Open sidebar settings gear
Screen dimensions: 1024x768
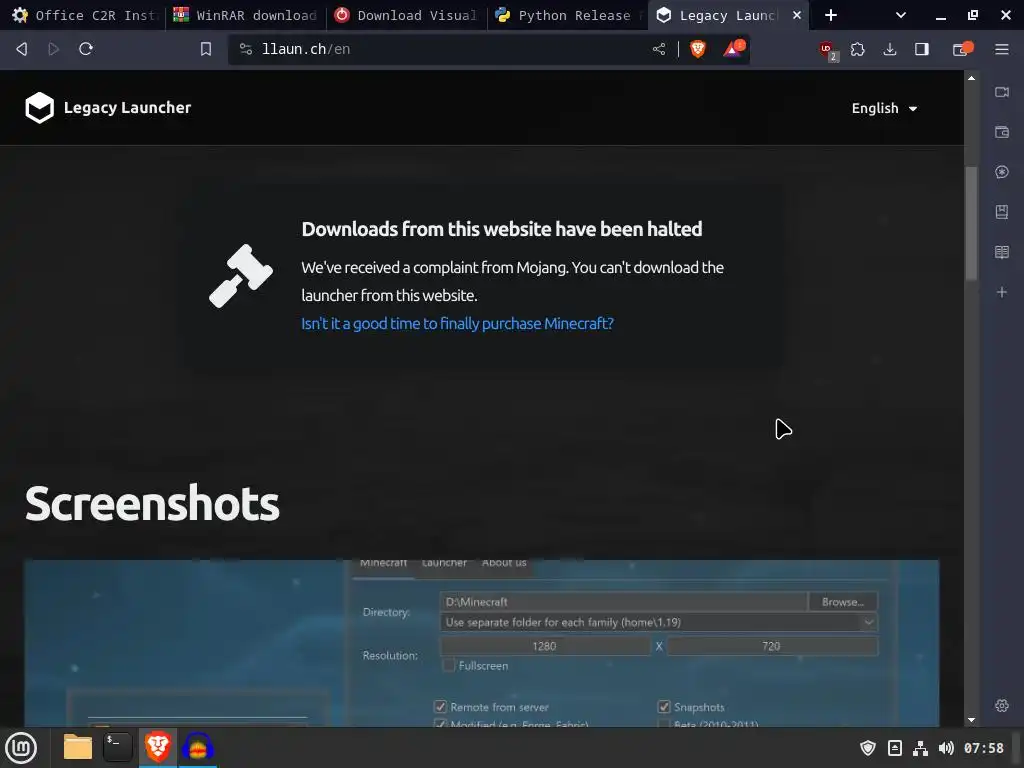click(x=1002, y=705)
